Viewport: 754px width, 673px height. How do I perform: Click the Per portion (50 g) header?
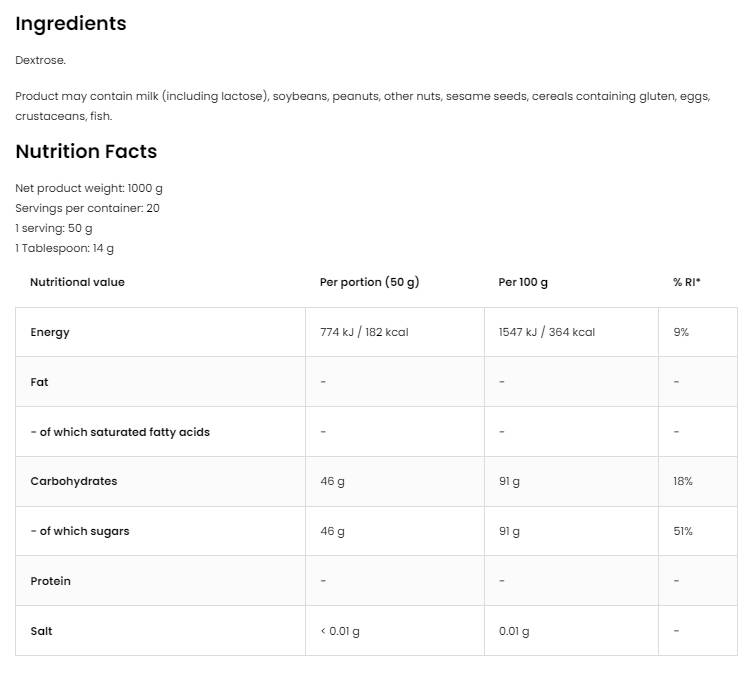pos(369,282)
